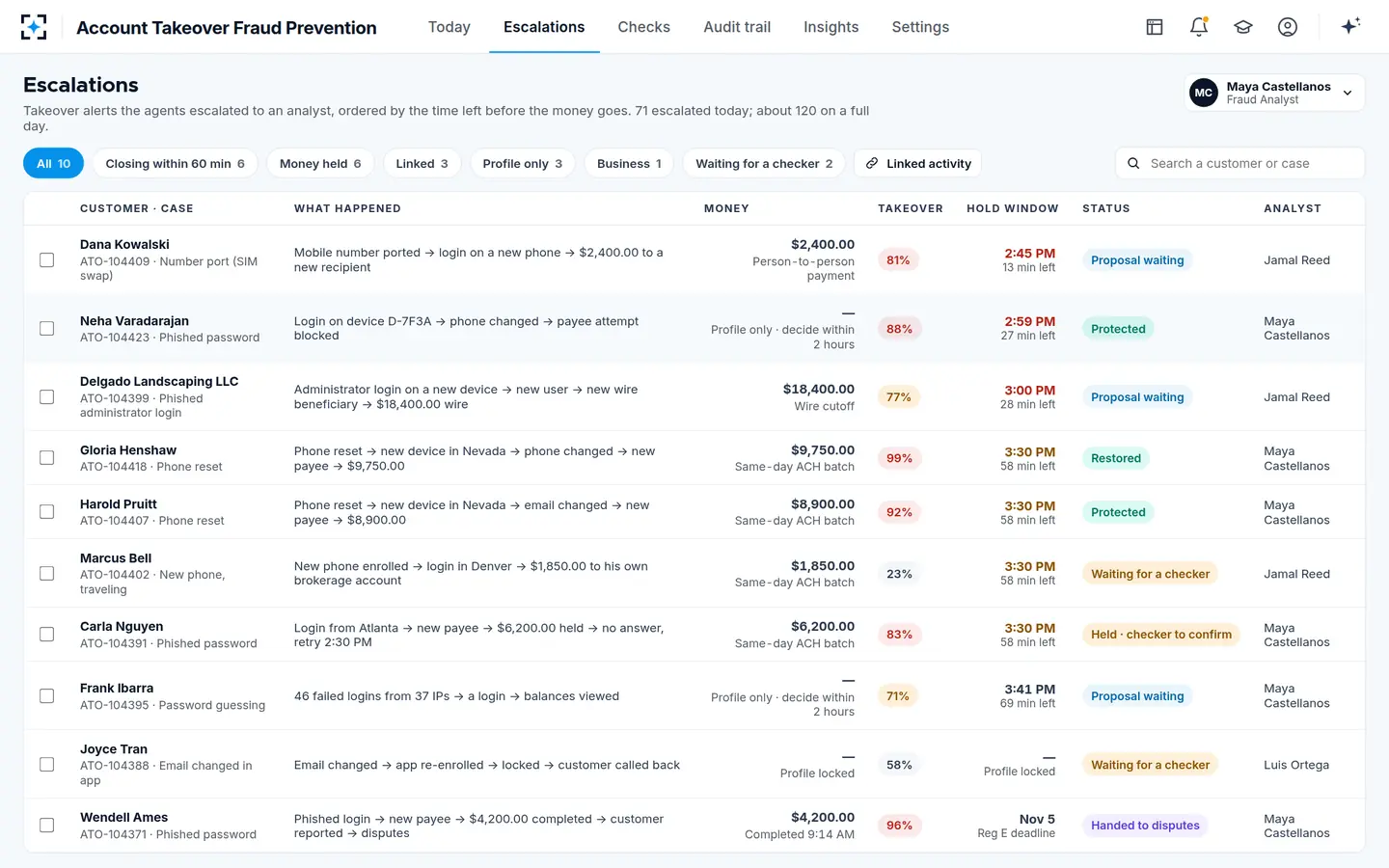Open the Linked activity view
The height and width of the screenshot is (868, 1389).
click(917, 164)
